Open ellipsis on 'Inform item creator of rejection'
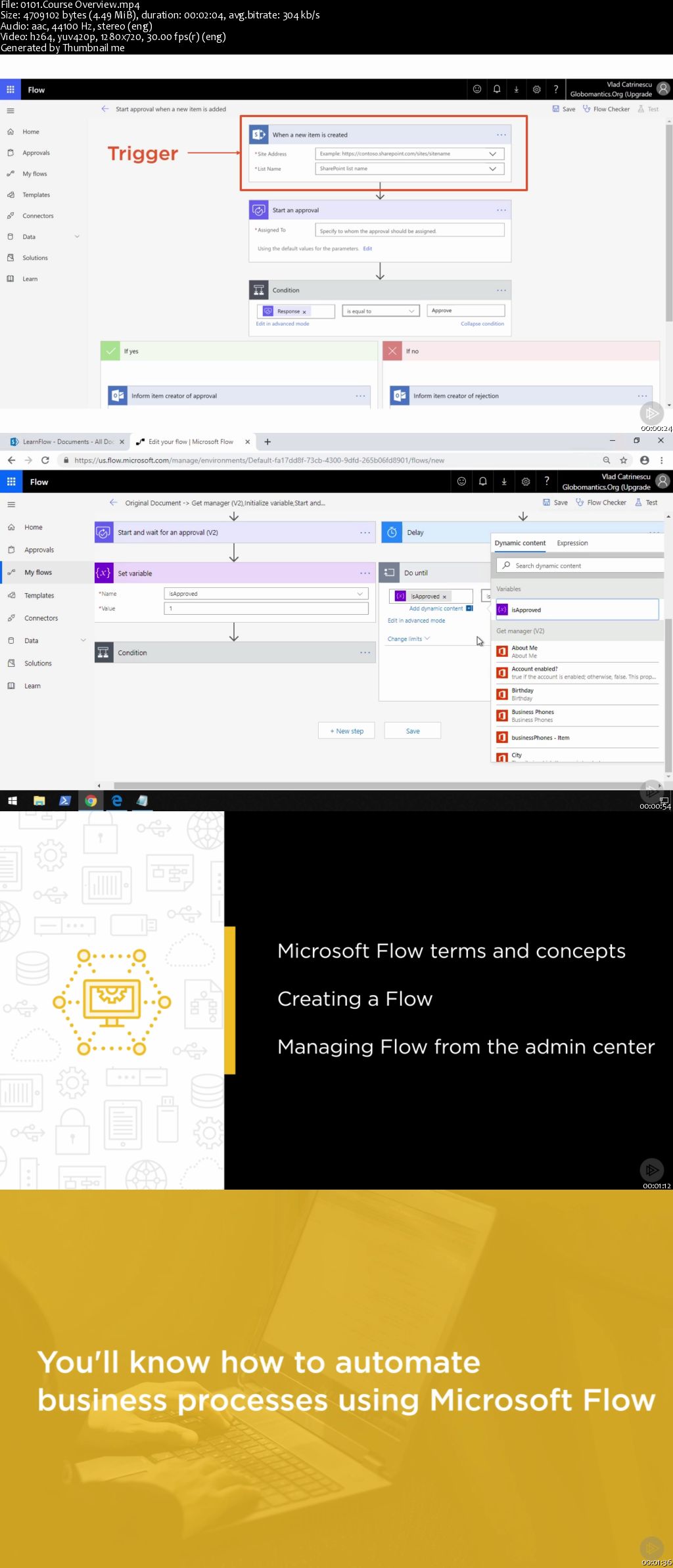This screenshot has height=1568, width=673. pos(642,396)
